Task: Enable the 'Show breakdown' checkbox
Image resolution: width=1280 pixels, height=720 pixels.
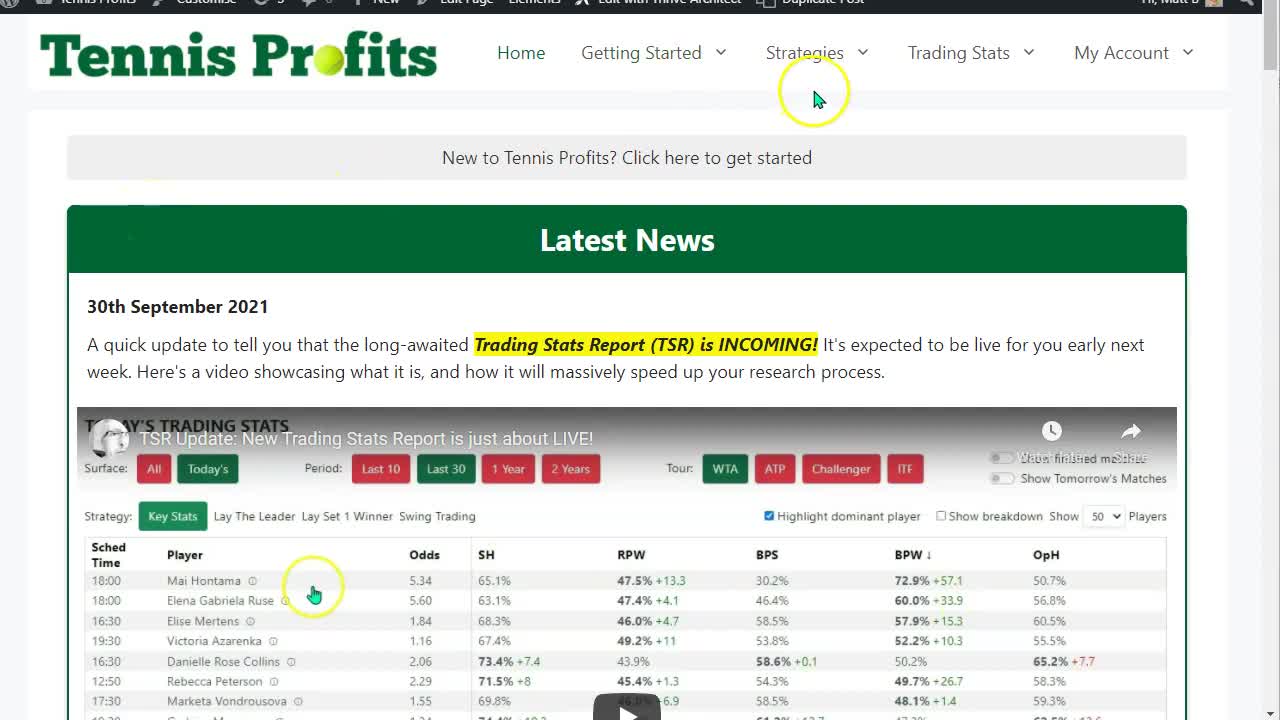Action: click(x=941, y=516)
